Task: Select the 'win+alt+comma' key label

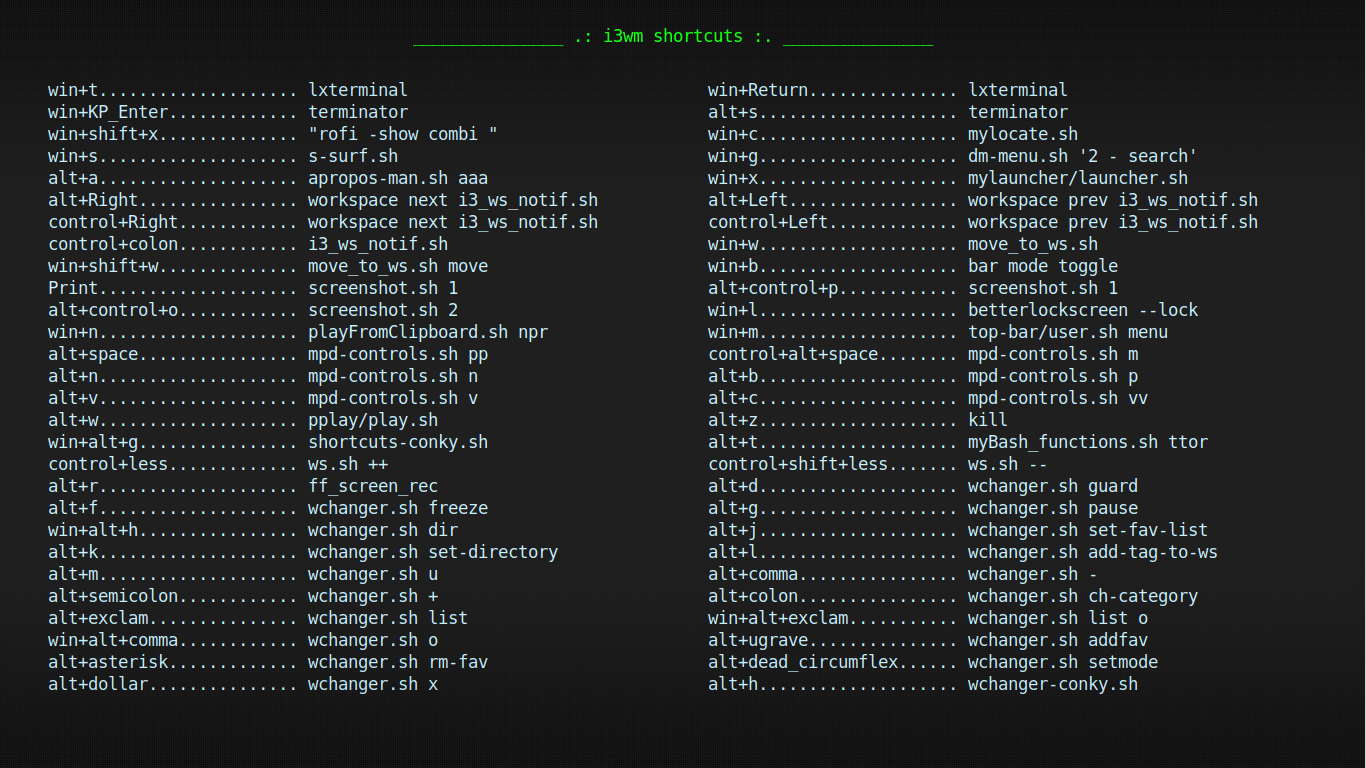Action: pyautogui.click(x=113, y=640)
